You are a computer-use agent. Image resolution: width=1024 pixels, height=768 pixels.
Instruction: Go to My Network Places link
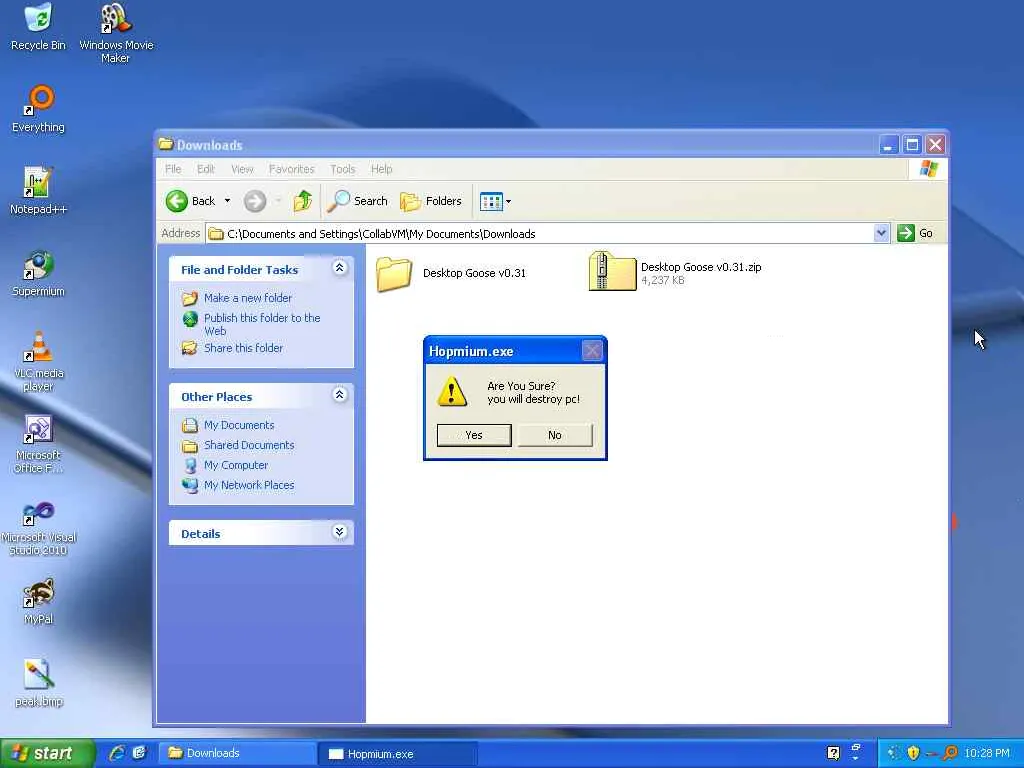point(249,485)
